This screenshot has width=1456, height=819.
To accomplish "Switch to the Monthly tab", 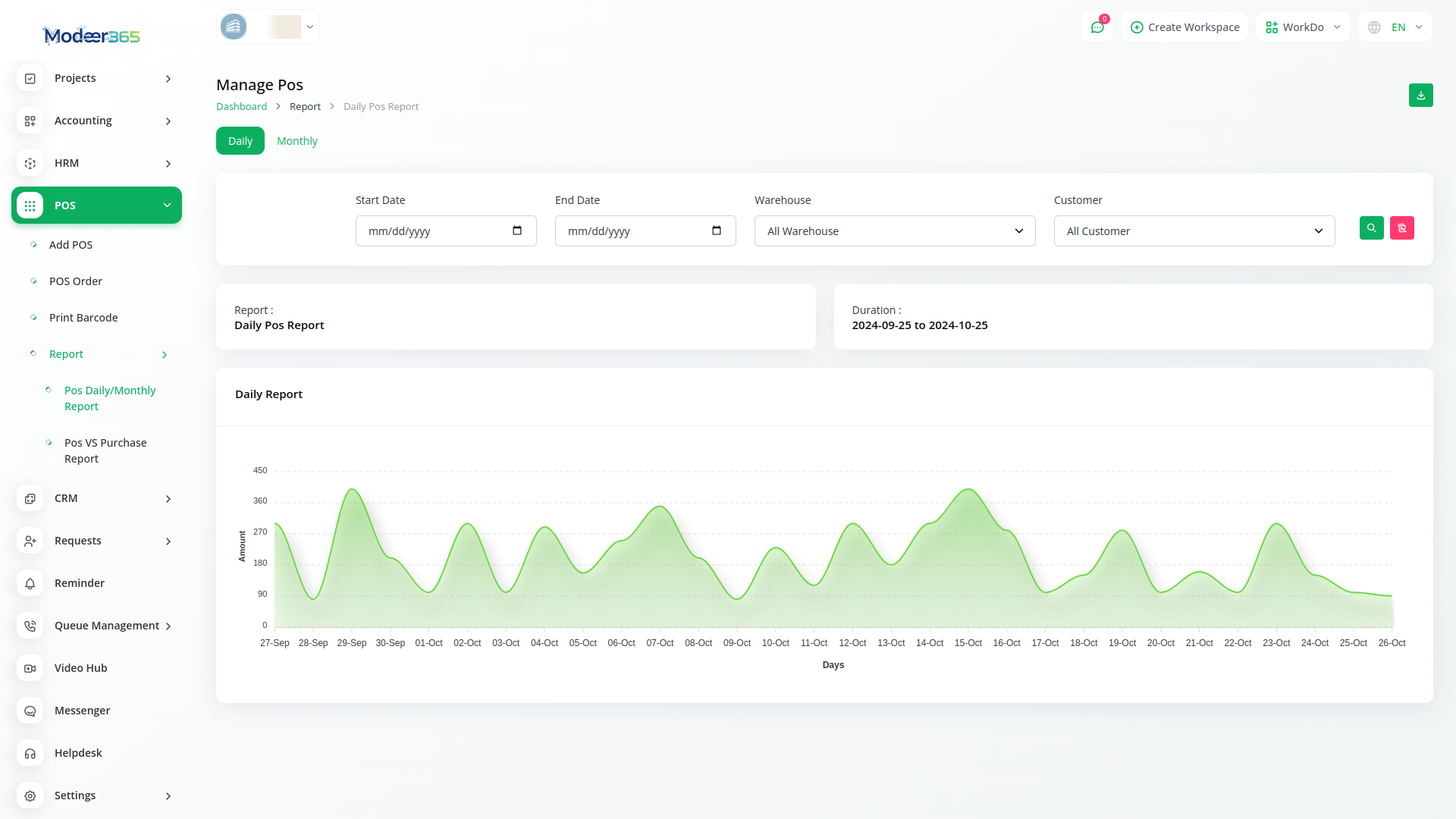I will click(x=297, y=141).
